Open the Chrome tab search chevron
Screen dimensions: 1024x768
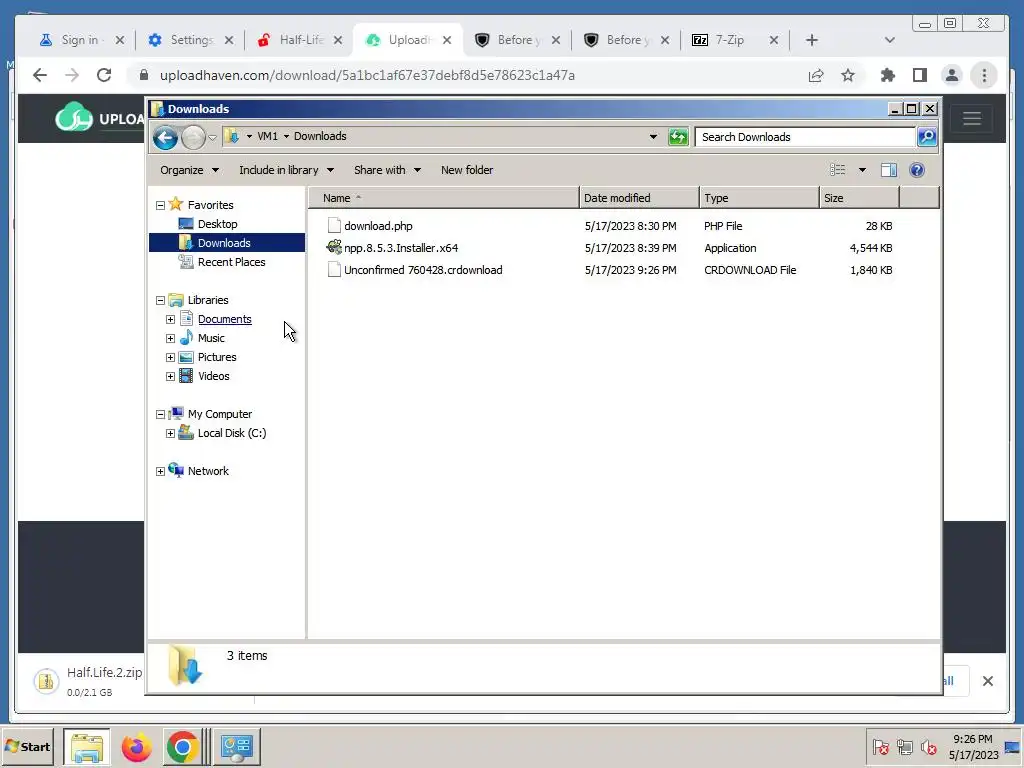(x=889, y=40)
